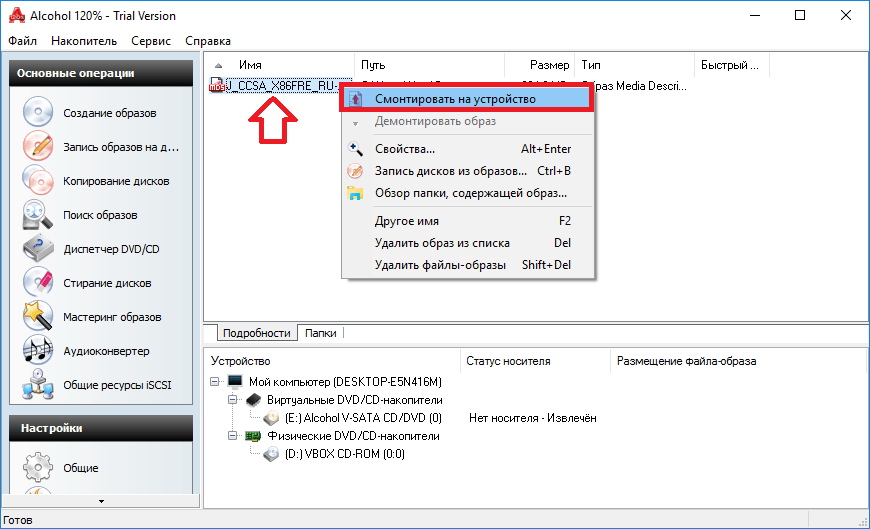Click the Нет носителя - Извлечён status

(x=533, y=418)
